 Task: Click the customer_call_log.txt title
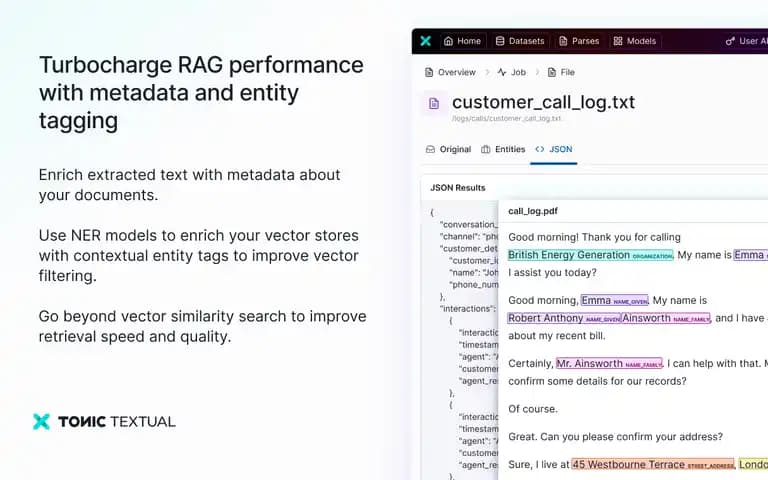tap(543, 102)
